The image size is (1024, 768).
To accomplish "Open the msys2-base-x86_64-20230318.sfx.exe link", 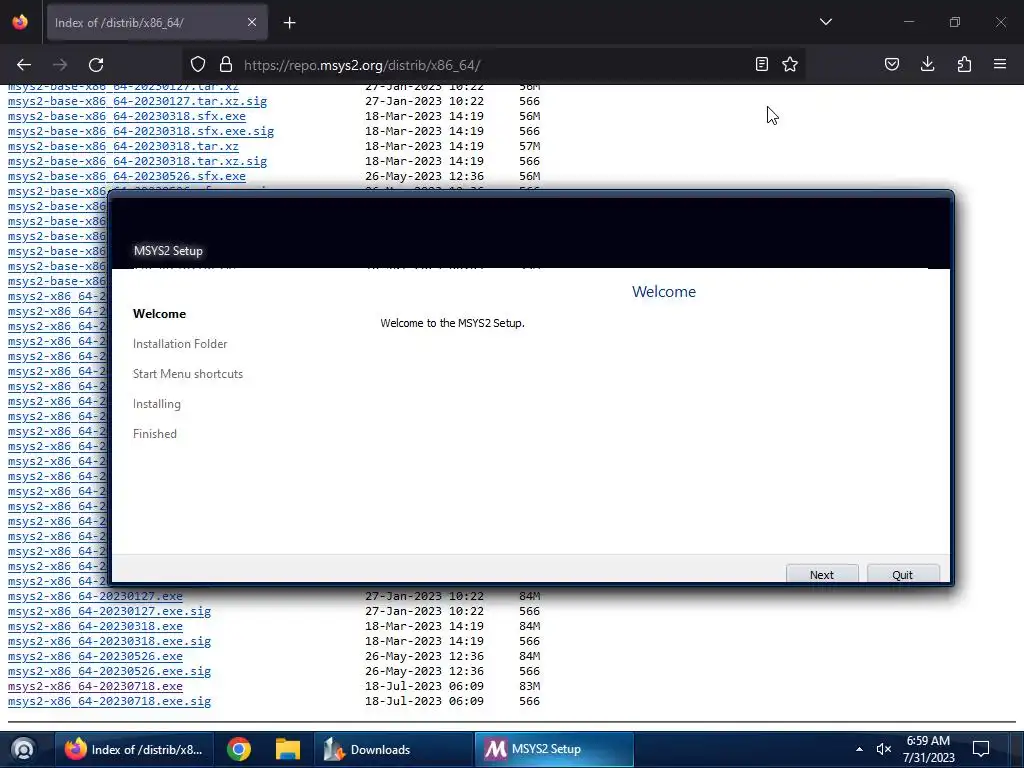I will pos(127,116).
